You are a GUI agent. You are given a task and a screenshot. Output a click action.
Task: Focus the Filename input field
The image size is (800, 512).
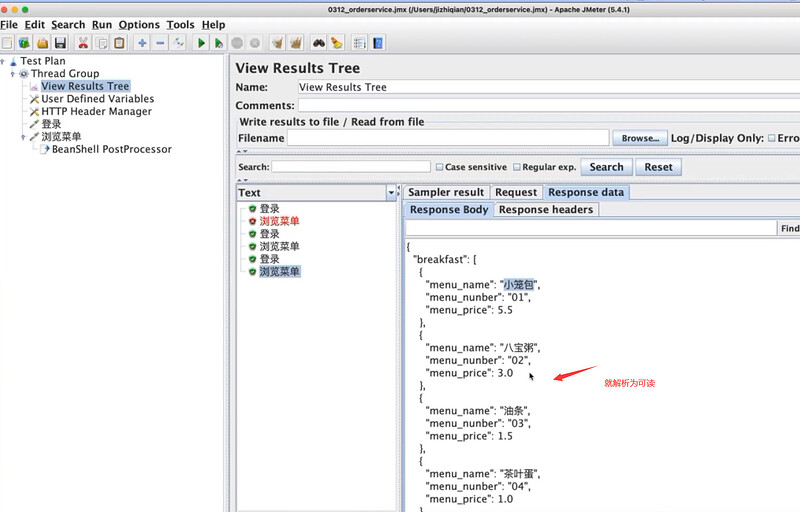(x=448, y=138)
